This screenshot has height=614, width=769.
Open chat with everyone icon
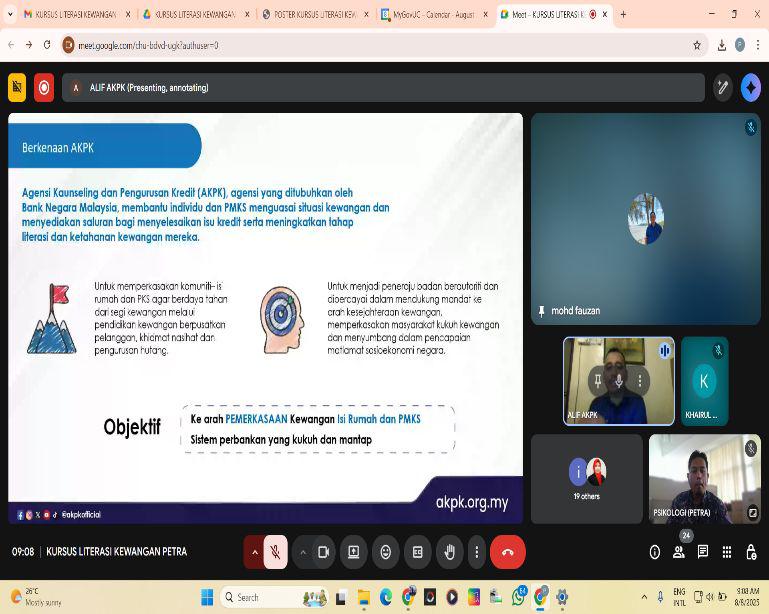click(x=703, y=552)
